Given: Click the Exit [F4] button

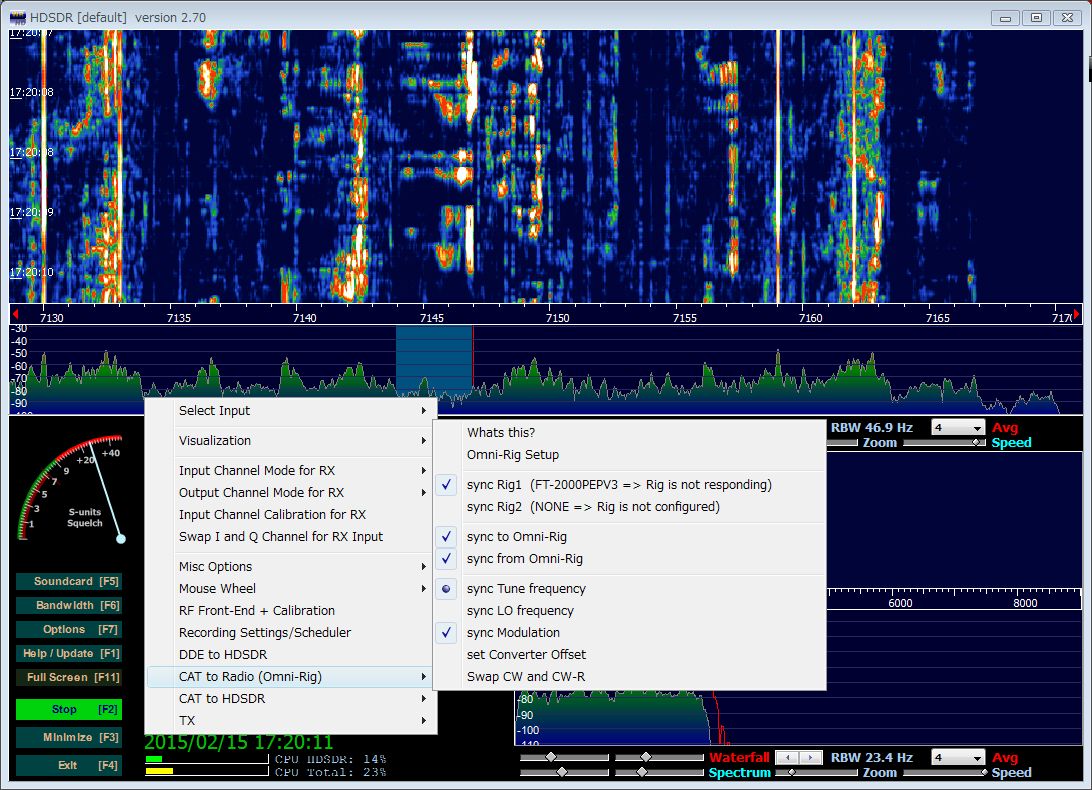Looking at the screenshot, I should click(69, 765).
